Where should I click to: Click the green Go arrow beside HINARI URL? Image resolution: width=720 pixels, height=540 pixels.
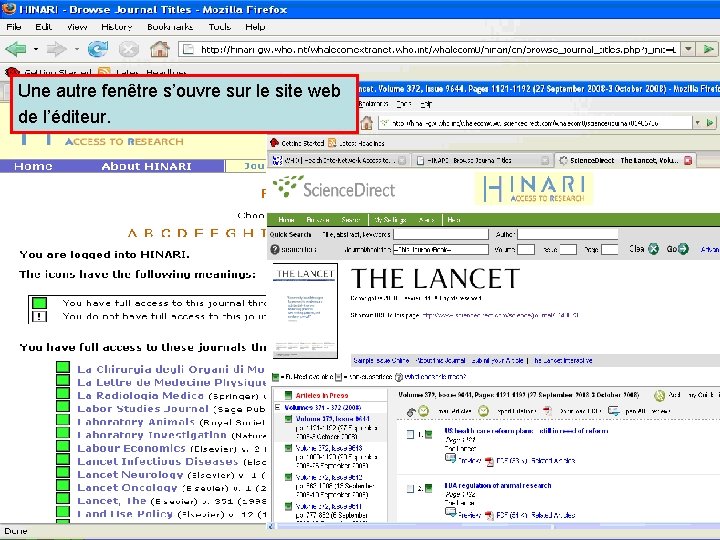point(709,49)
